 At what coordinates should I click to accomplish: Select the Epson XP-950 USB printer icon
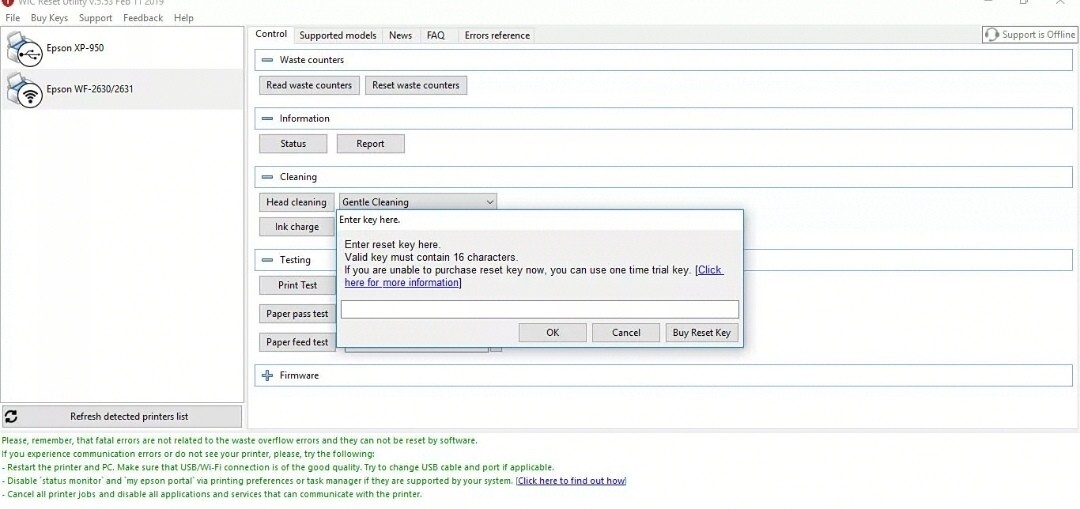(24, 48)
